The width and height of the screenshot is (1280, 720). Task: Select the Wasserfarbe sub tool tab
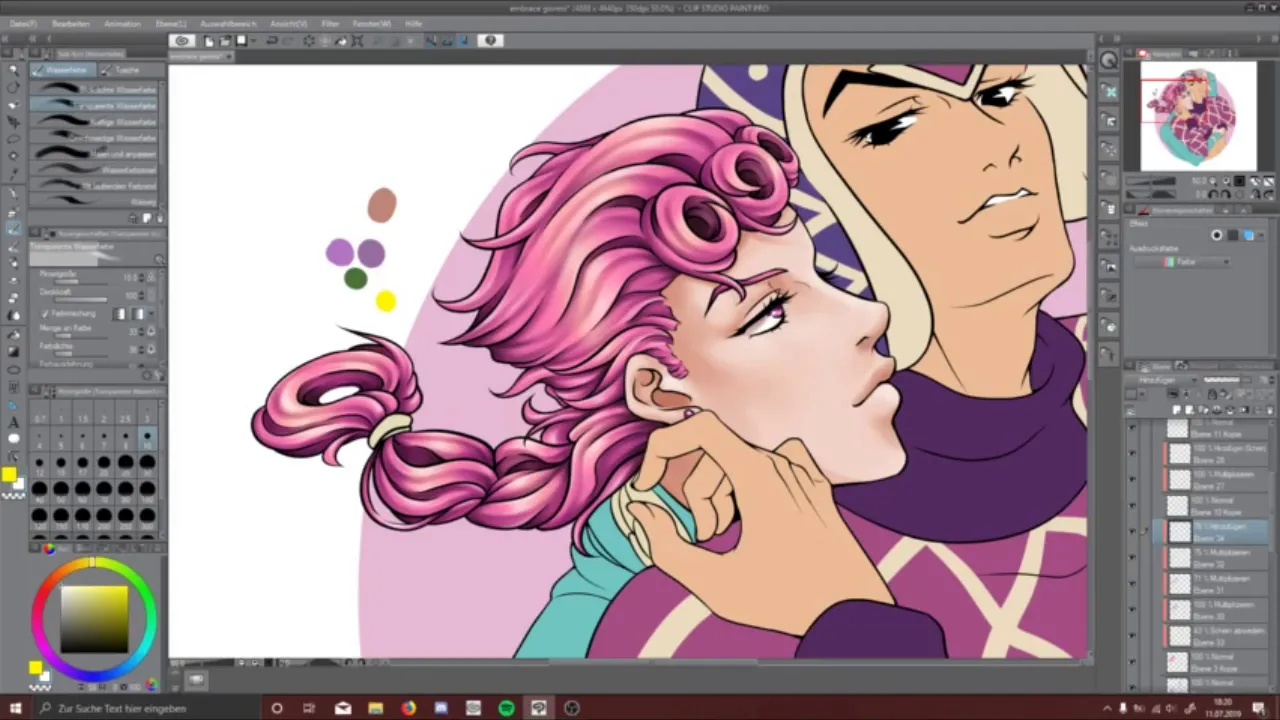click(x=62, y=70)
